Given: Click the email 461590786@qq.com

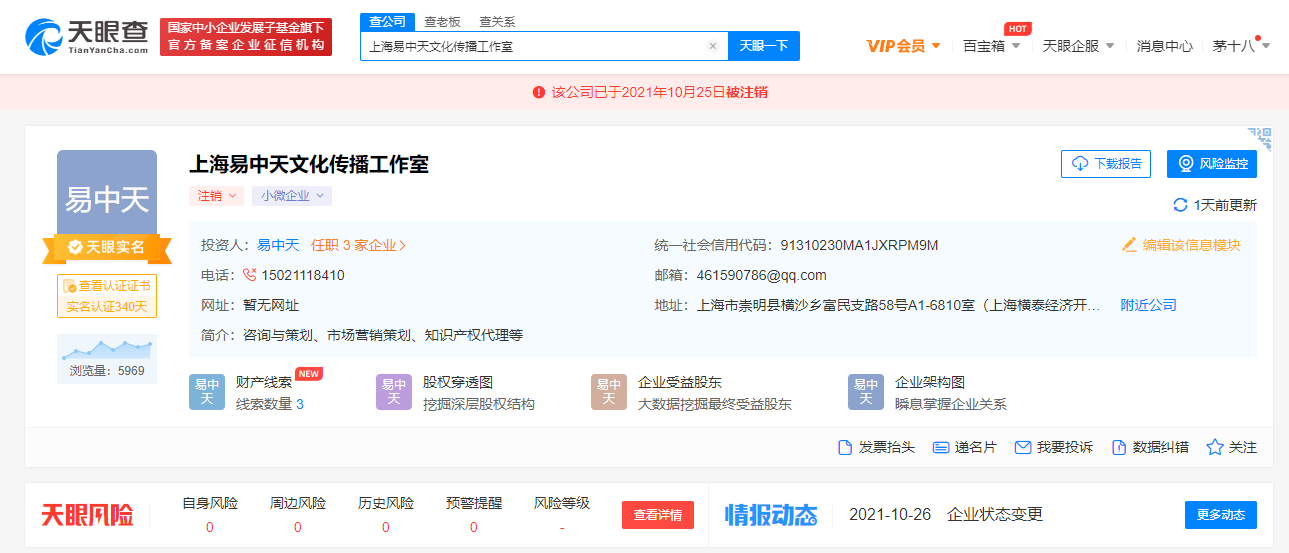Looking at the screenshot, I should point(762,275).
